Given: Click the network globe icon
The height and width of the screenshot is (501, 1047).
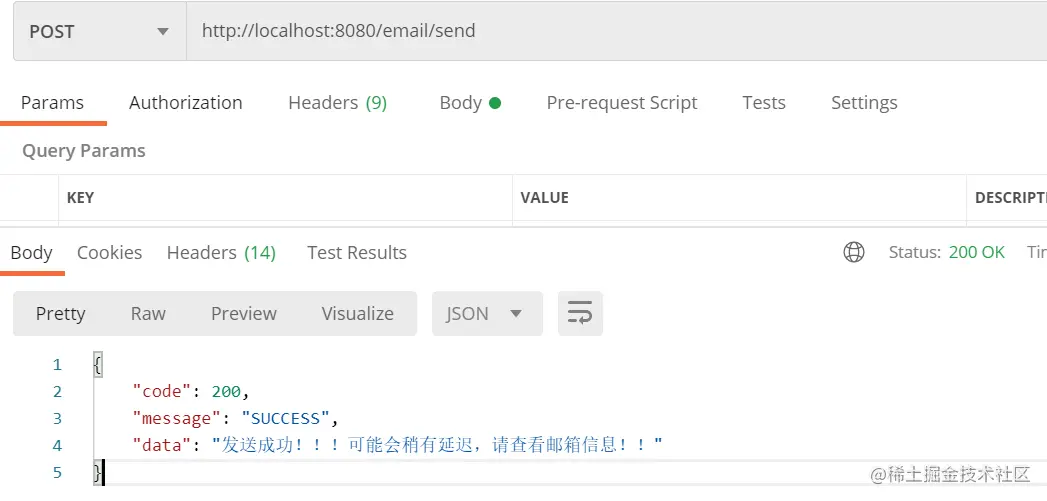Looking at the screenshot, I should (x=854, y=253).
